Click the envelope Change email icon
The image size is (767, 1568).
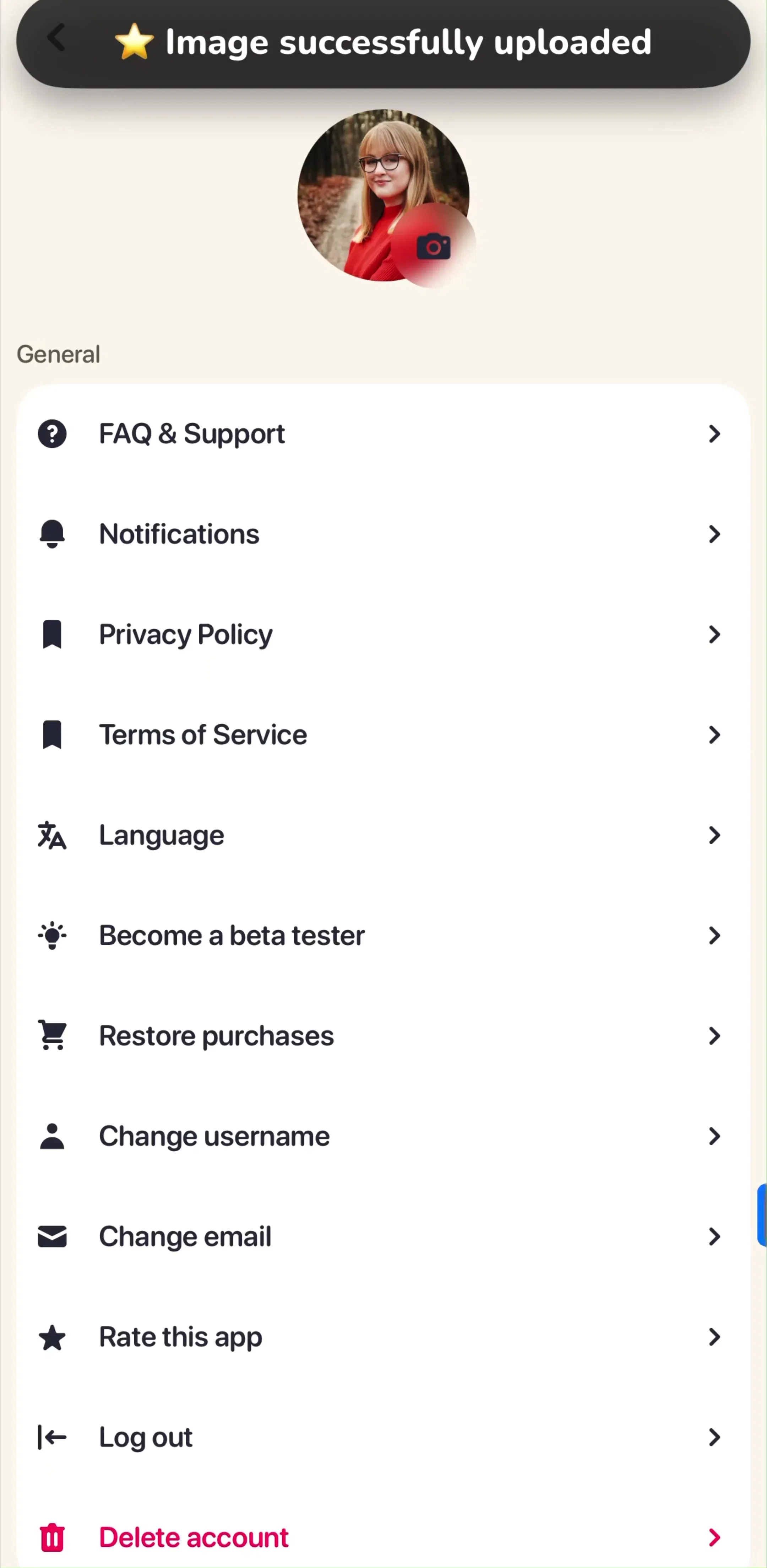[52, 1236]
